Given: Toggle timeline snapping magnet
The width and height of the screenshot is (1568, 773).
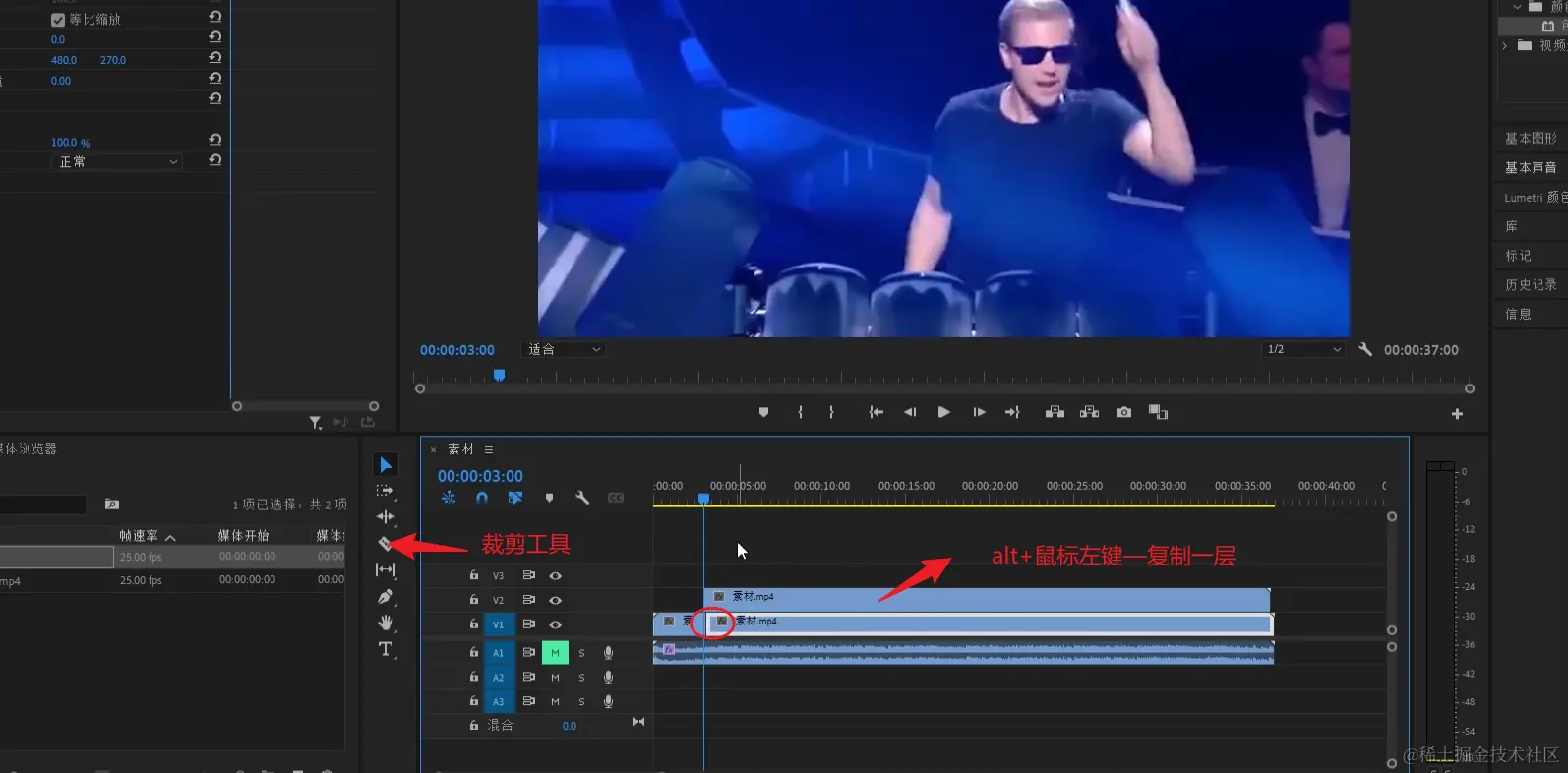Looking at the screenshot, I should tap(482, 498).
